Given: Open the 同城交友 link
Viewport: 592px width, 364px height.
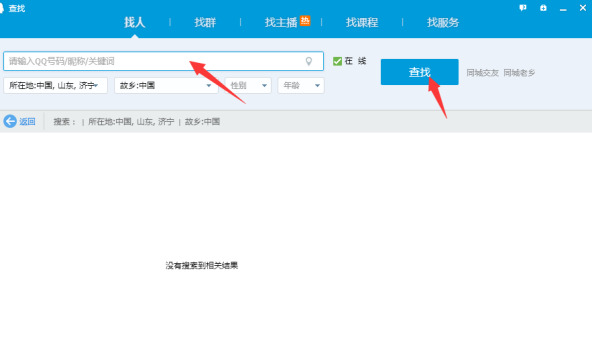Looking at the screenshot, I should (483, 73).
